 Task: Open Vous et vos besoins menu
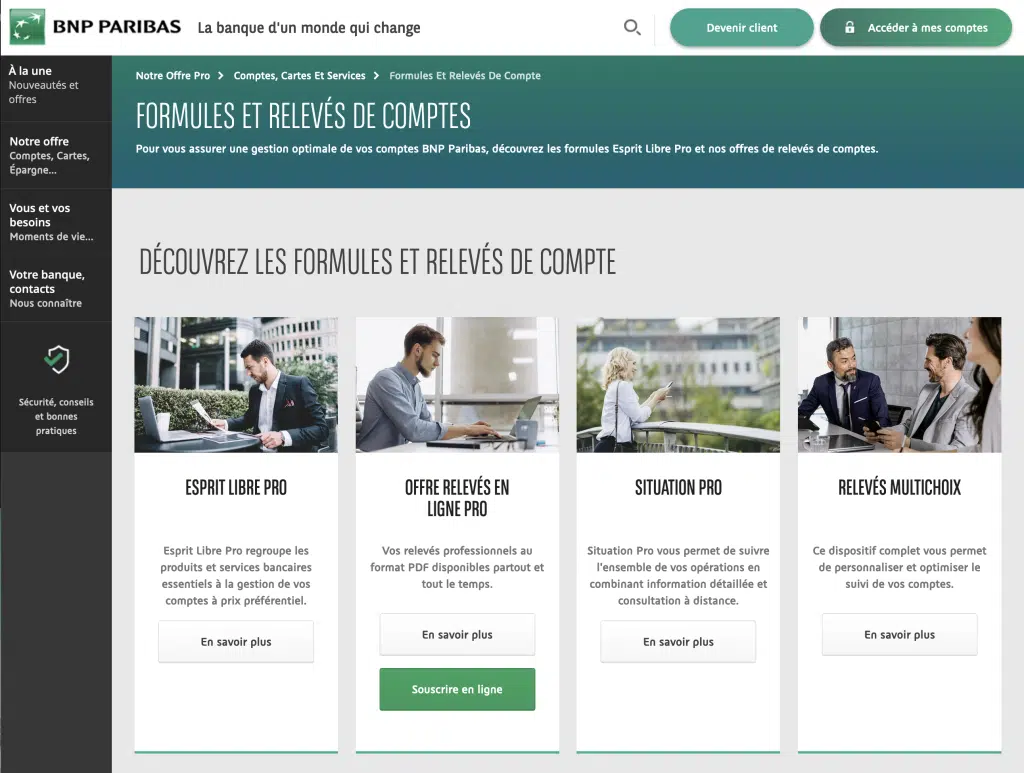[x=56, y=222]
